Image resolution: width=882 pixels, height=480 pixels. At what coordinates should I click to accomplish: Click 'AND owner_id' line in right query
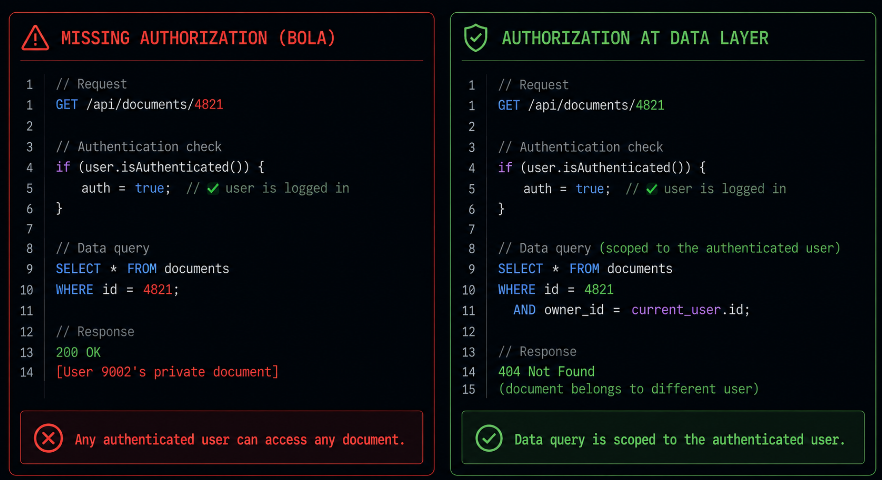[x=631, y=310]
